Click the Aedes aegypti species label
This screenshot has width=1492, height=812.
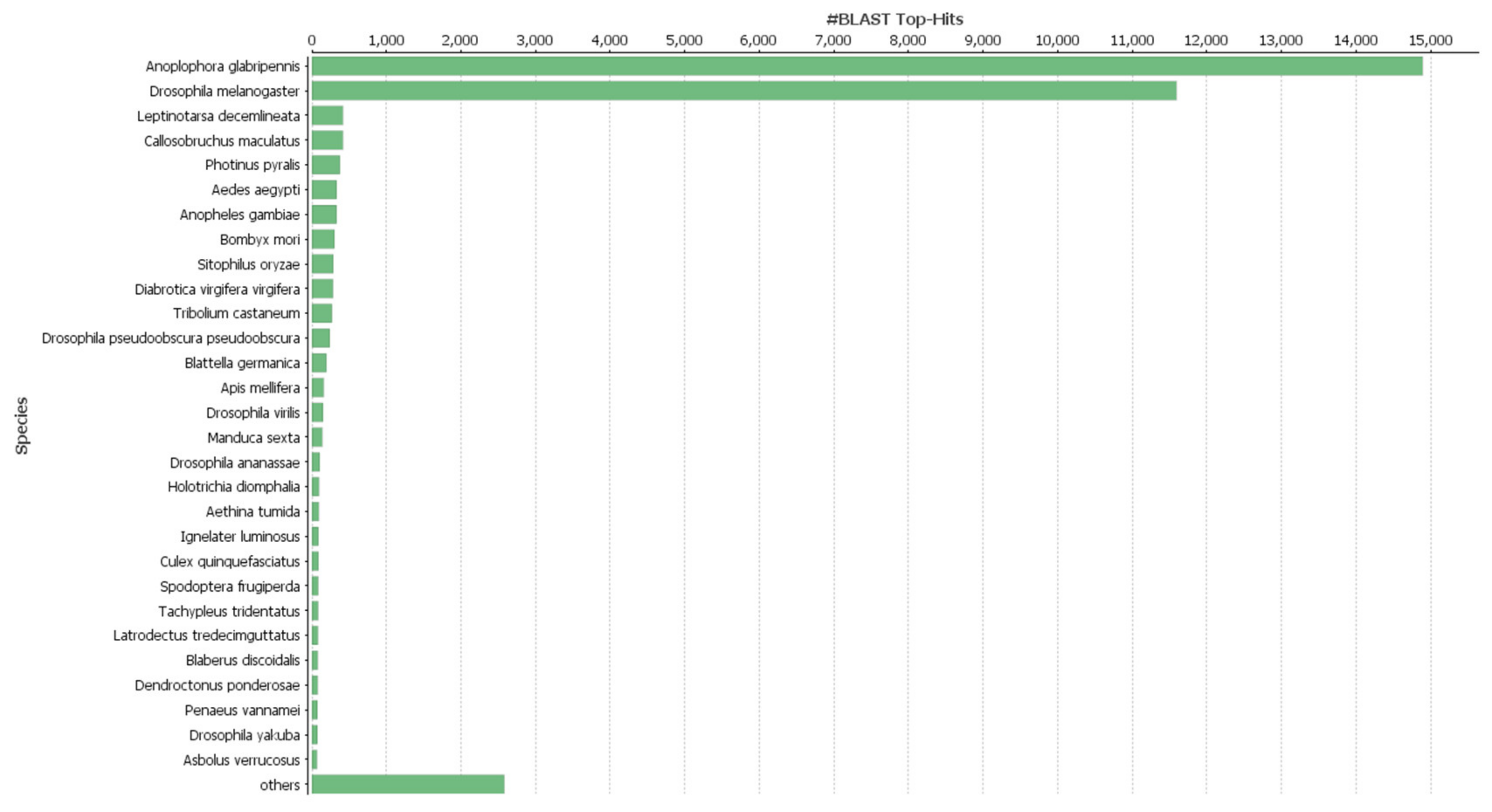point(256,190)
